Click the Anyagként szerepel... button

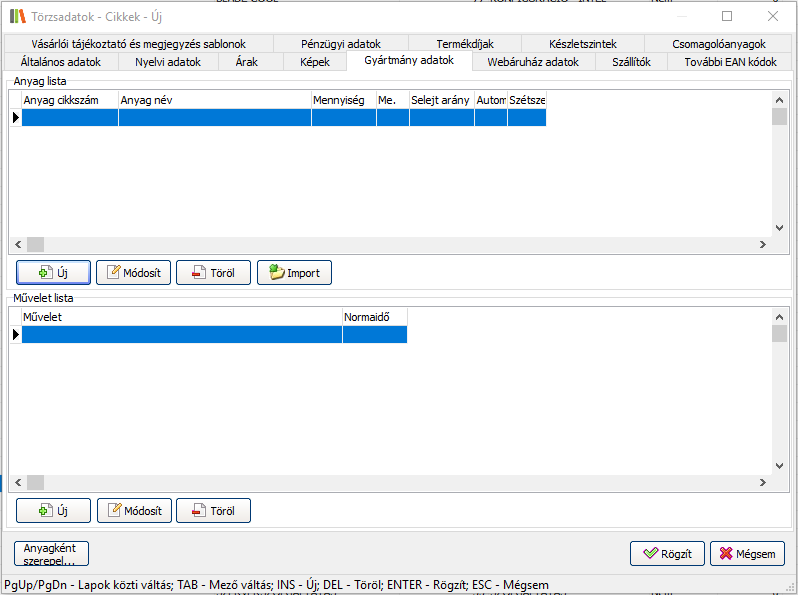pyautogui.click(x=51, y=553)
